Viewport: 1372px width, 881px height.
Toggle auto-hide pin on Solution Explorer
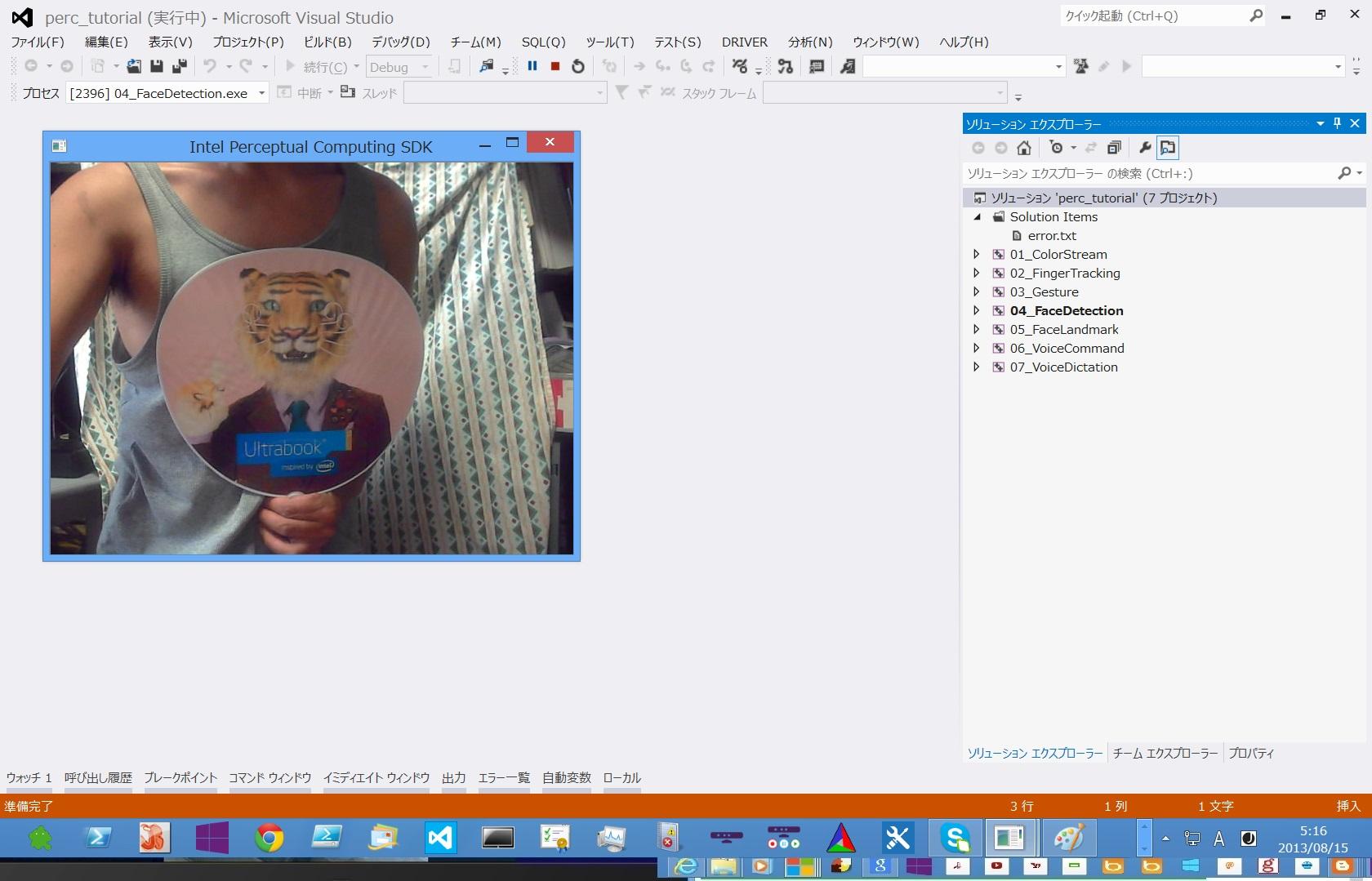point(1337,123)
